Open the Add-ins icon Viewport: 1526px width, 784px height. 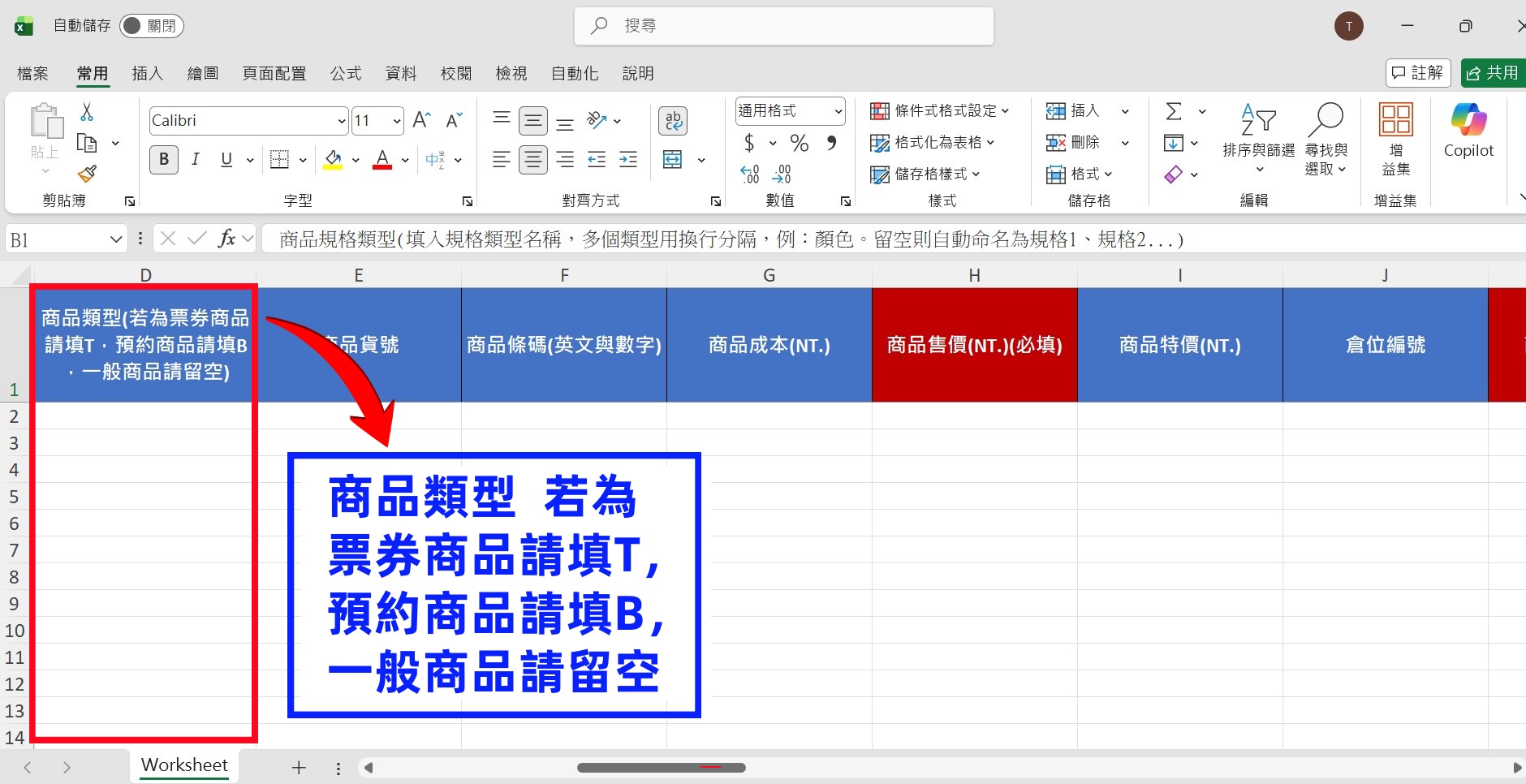[x=1396, y=140]
